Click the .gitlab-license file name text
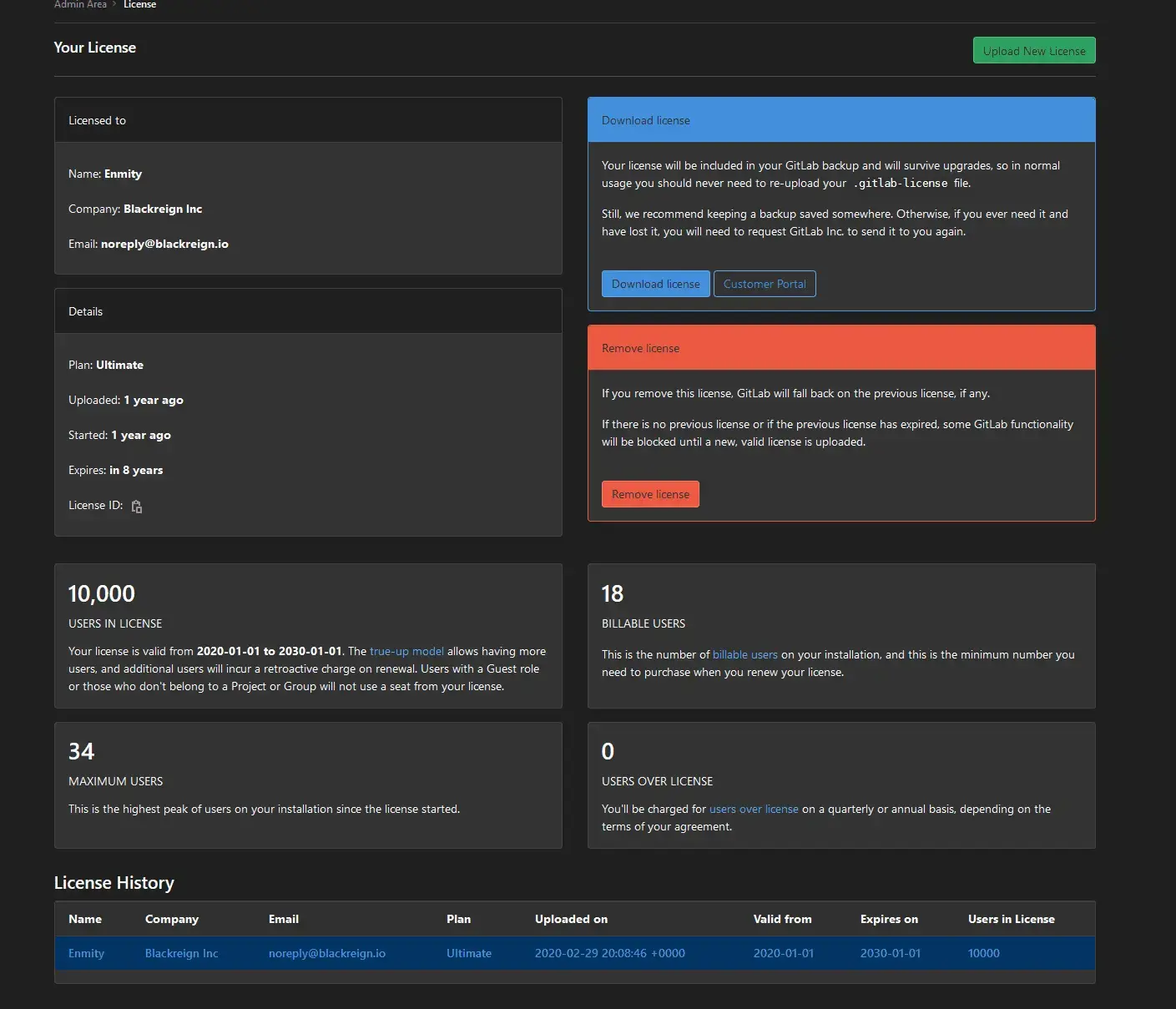The image size is (1176, 1009). 901,183
